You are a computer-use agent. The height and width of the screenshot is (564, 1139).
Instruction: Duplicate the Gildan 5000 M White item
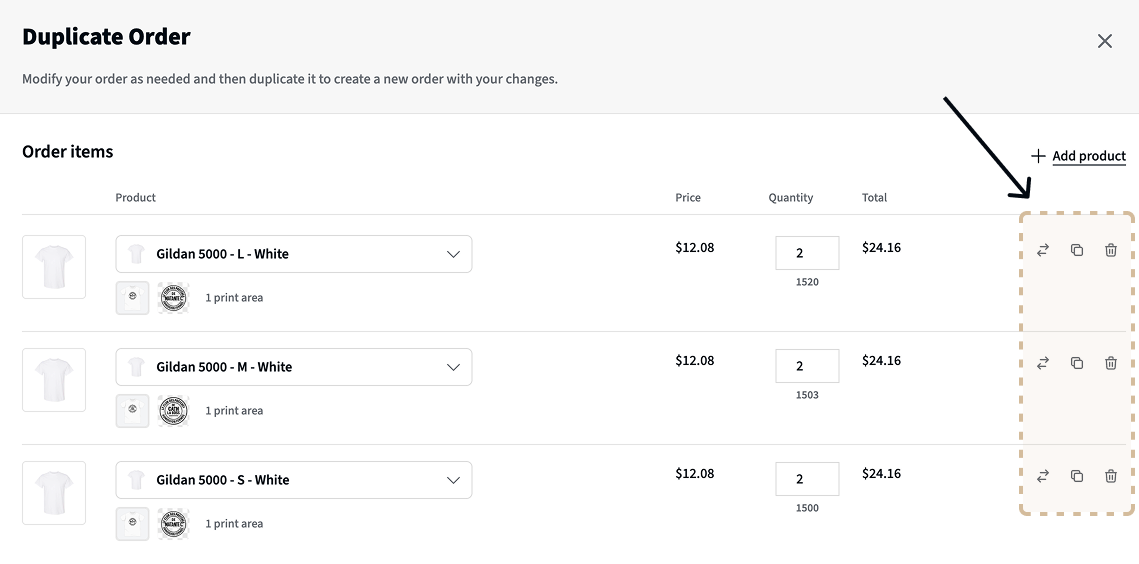[x=1077, y=363]
